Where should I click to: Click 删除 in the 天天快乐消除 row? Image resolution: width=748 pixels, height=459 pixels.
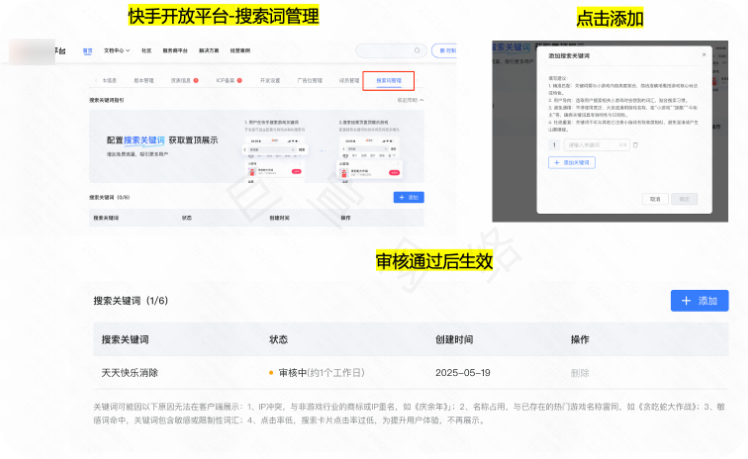580,373
